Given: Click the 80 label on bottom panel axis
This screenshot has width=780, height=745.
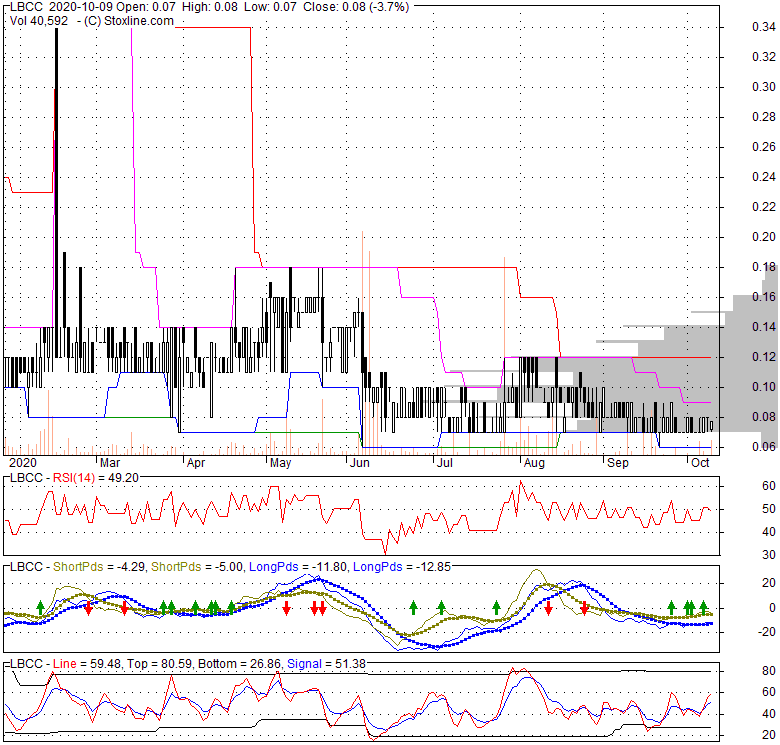Looking at the screenshot, I should click(769, 671).
